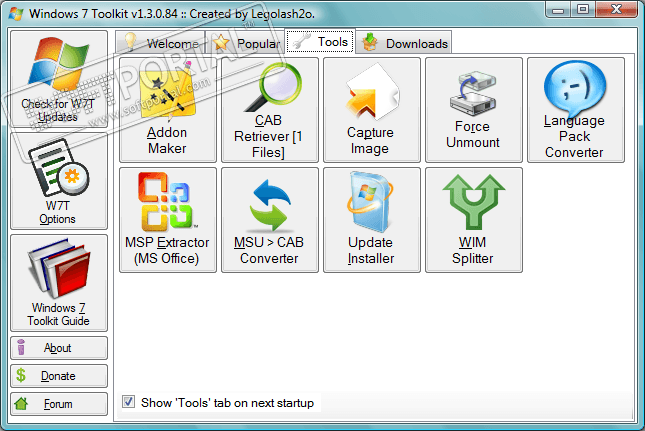Check for W7T Updates
Viewport: 645px width, 431px height.
tap(59, 79)
